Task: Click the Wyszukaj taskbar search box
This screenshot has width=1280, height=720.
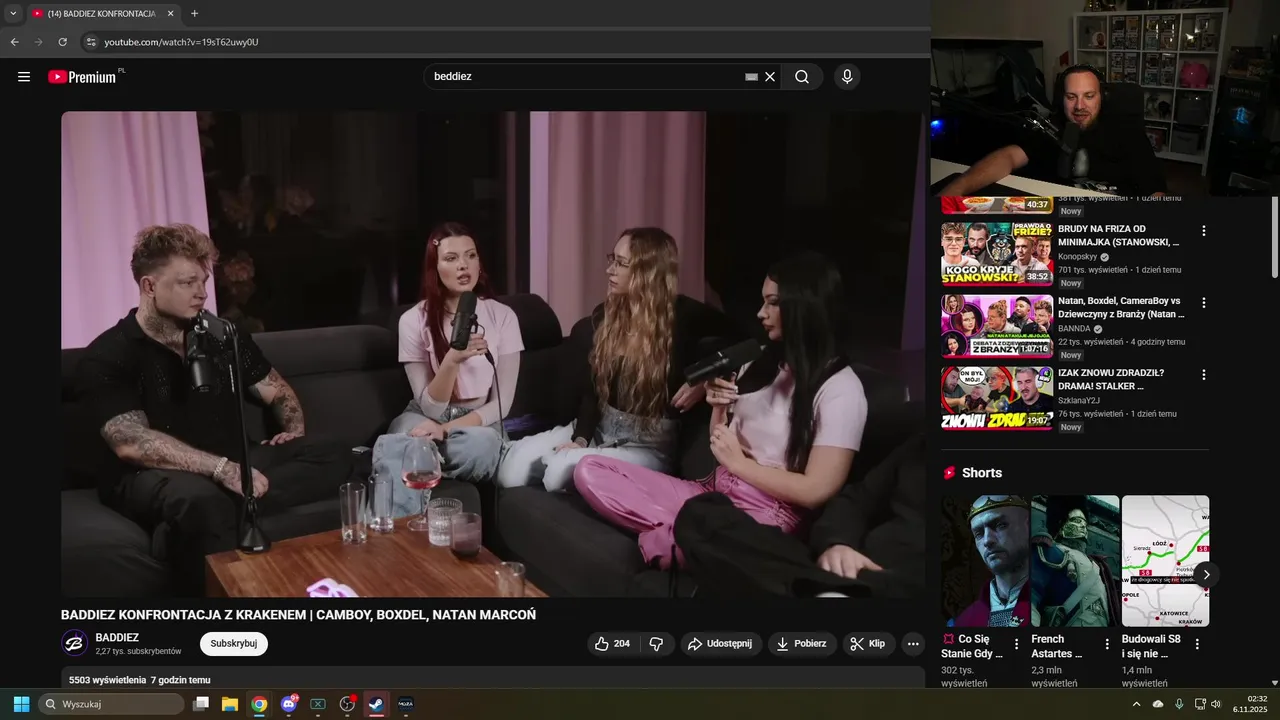Action: coord(111,704)
